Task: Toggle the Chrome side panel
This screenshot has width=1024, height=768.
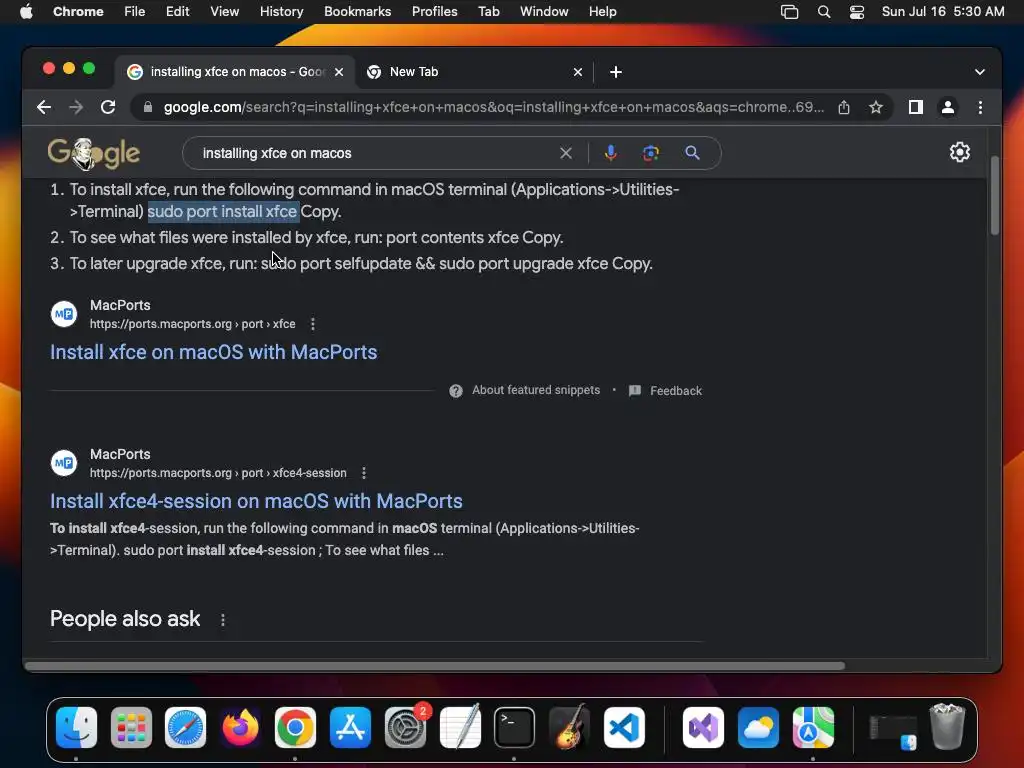Action: pos(916,107)
